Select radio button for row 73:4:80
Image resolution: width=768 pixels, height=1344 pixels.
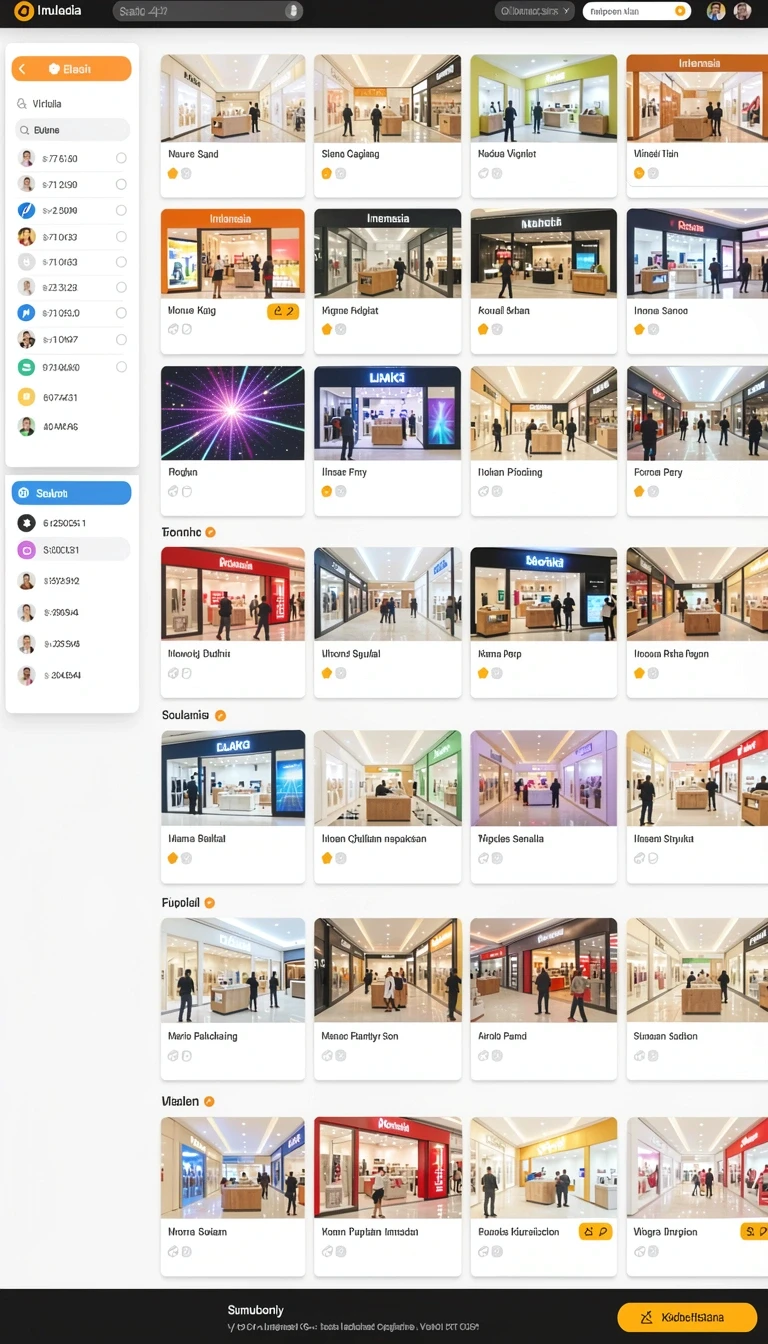121,367
